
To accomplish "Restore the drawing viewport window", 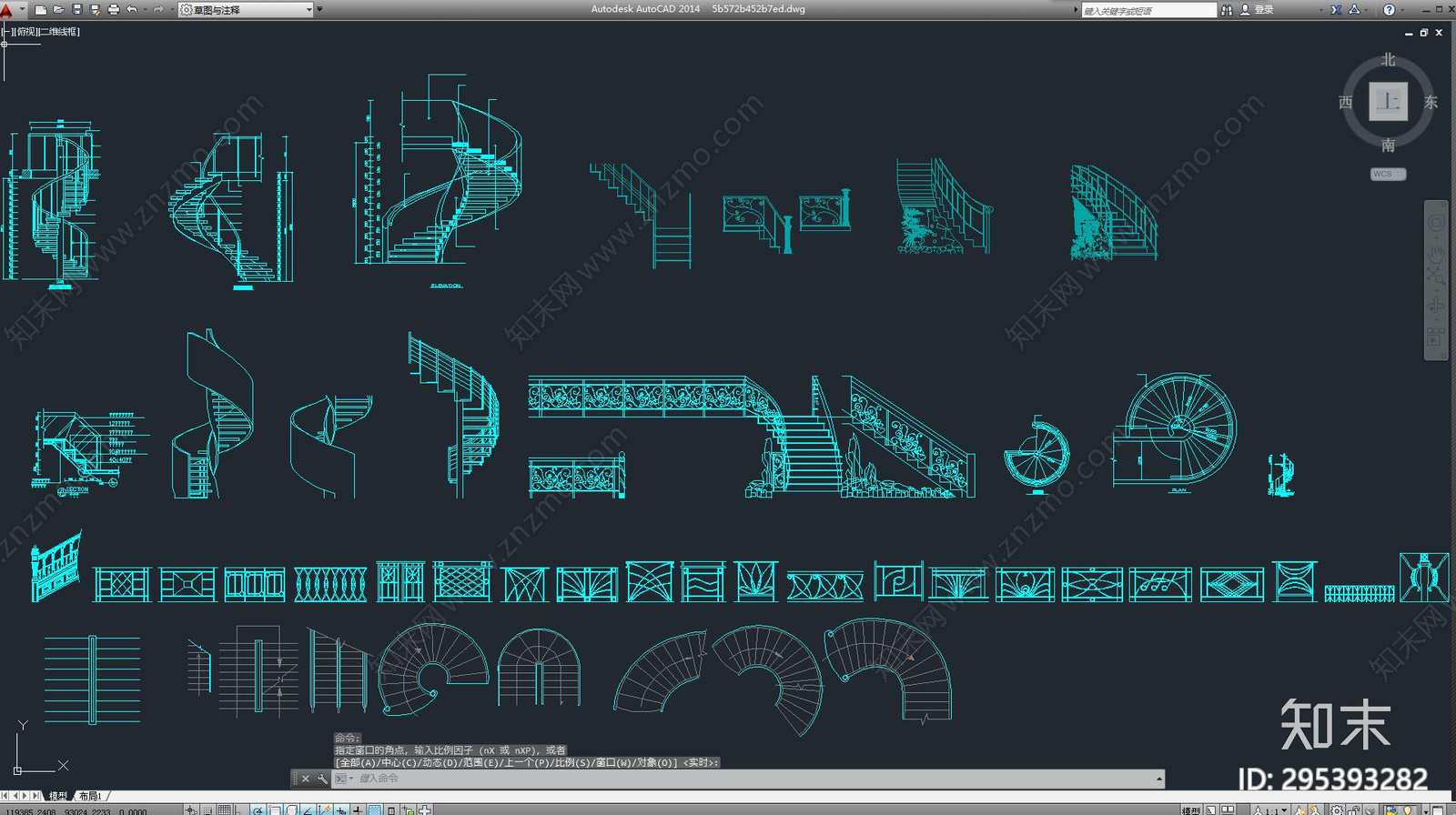I will pyautogui.click(x=1424, y=33).
